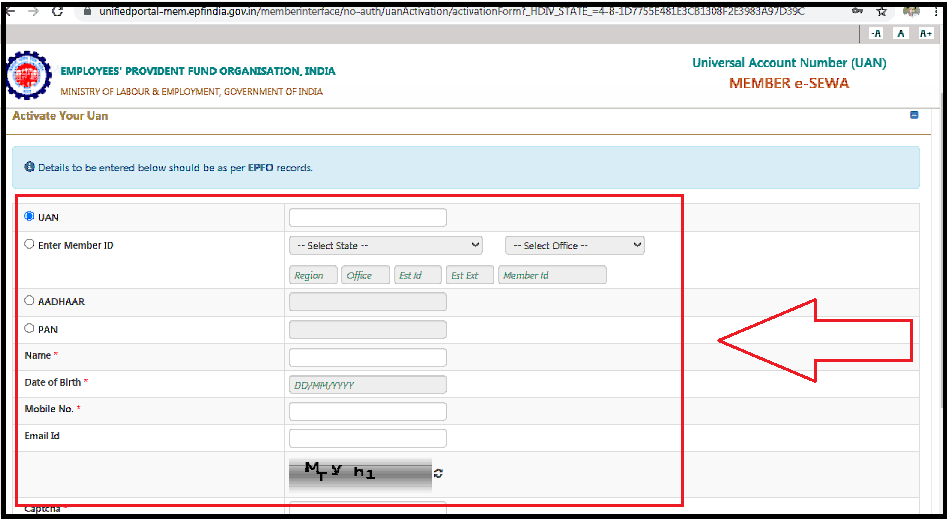This screenshot has height=520, width=947.
Task: Pick the PAN radio option
Action: (30, 328)
